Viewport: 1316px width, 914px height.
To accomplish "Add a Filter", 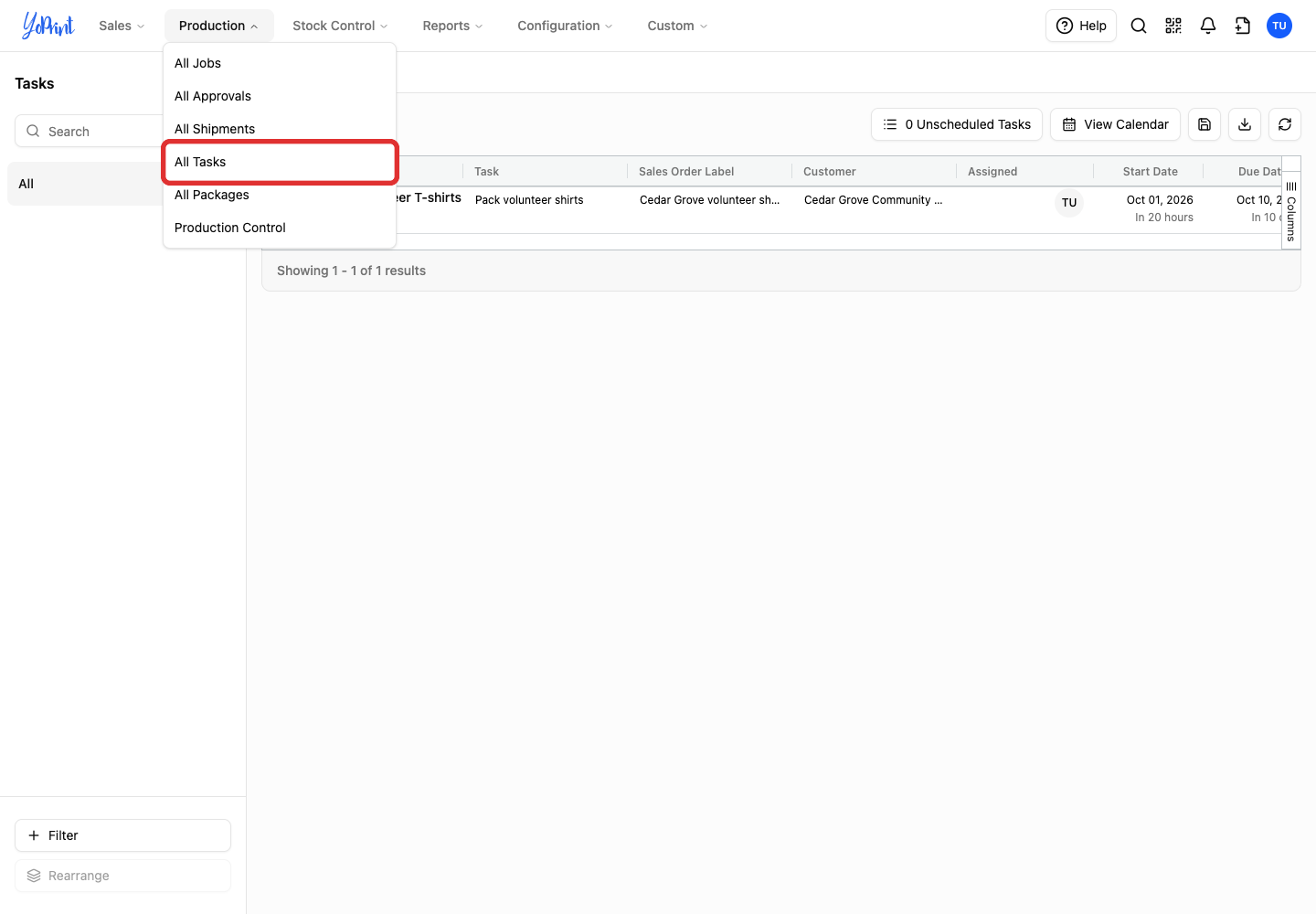I will [122, 835].
